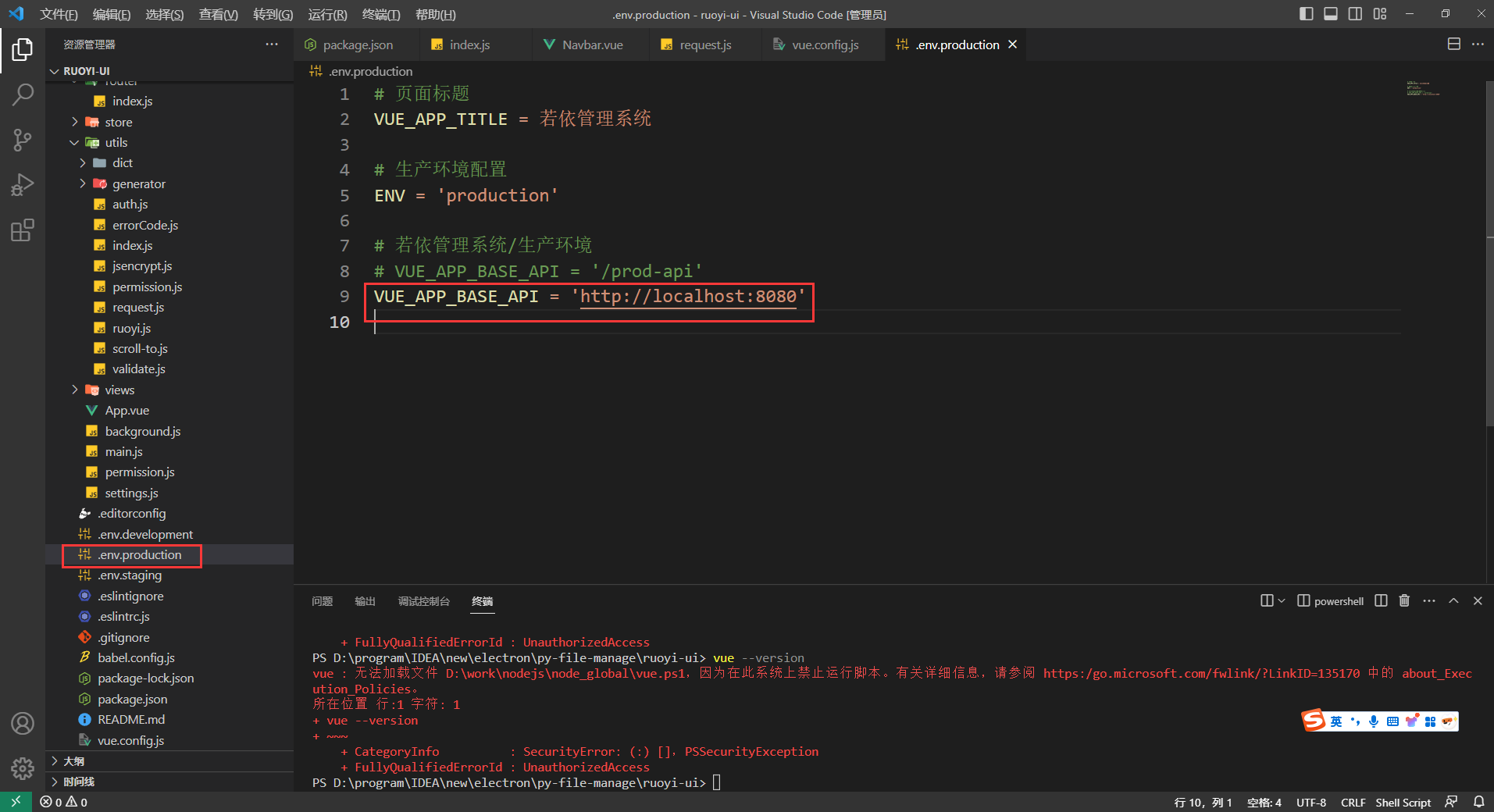Open http://localhost:8080 link in editor
The width and height of the screenshot is (1494, 812).
(688, 297)
